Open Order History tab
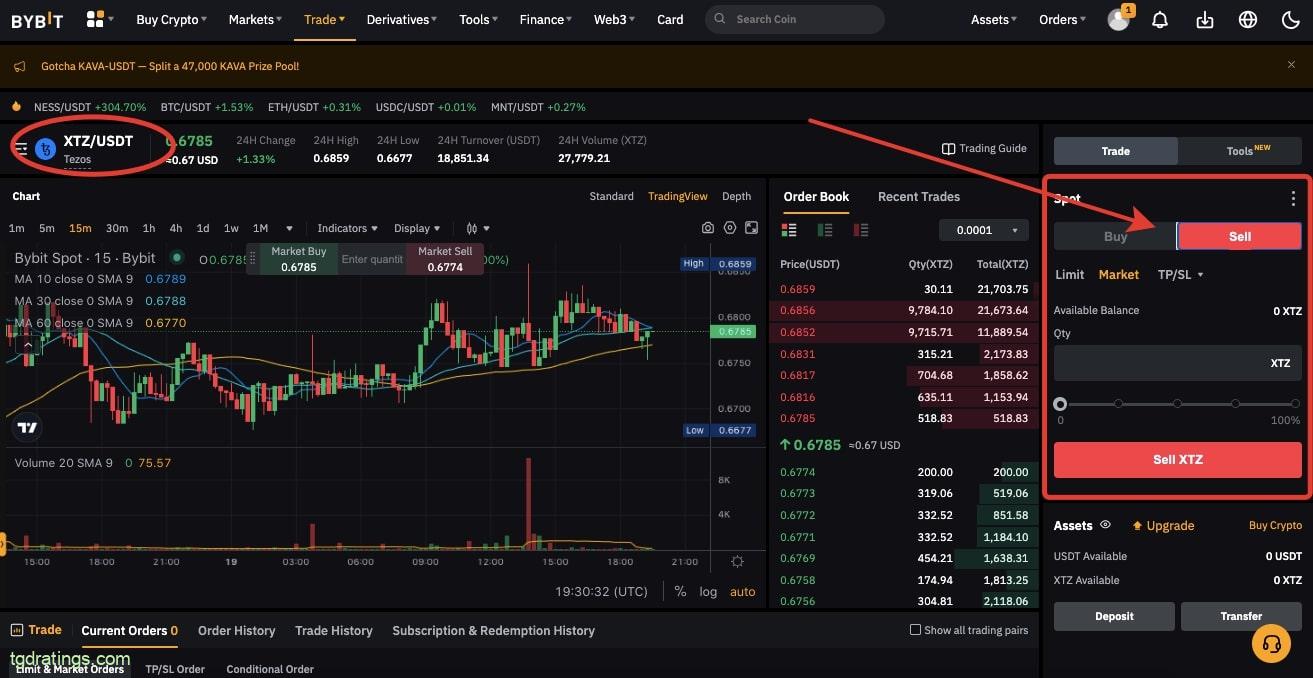This screenshot has width=1313, height=678. tap(236, 630)
